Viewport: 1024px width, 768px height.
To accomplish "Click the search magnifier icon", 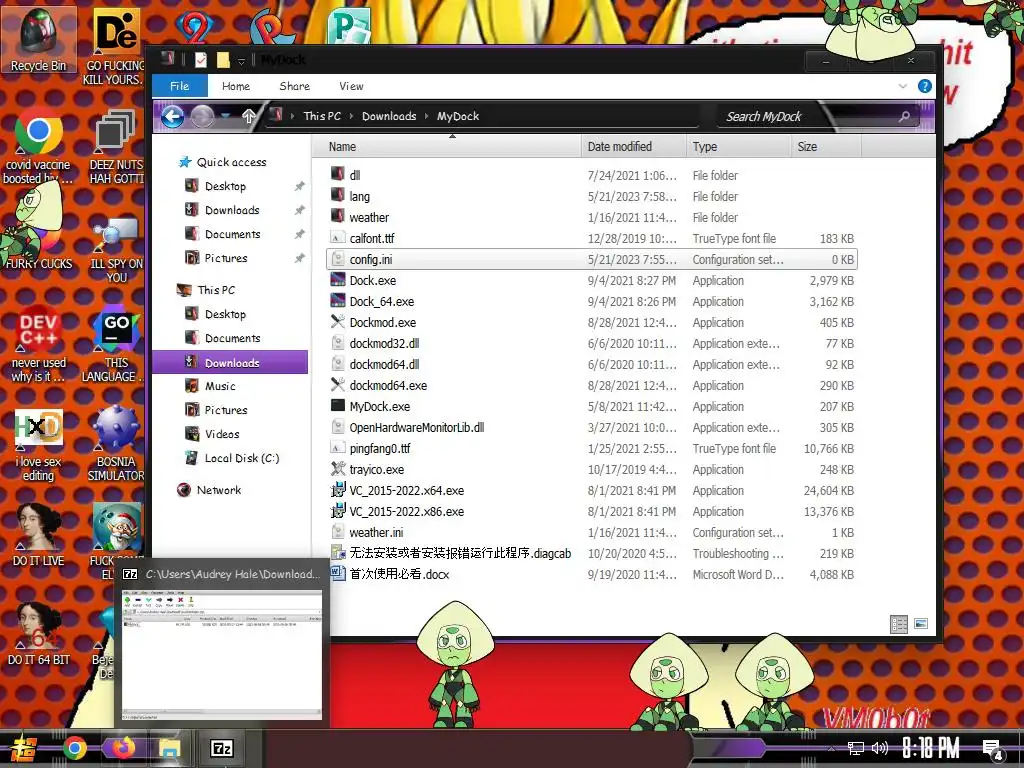I will tap(904, 116).
